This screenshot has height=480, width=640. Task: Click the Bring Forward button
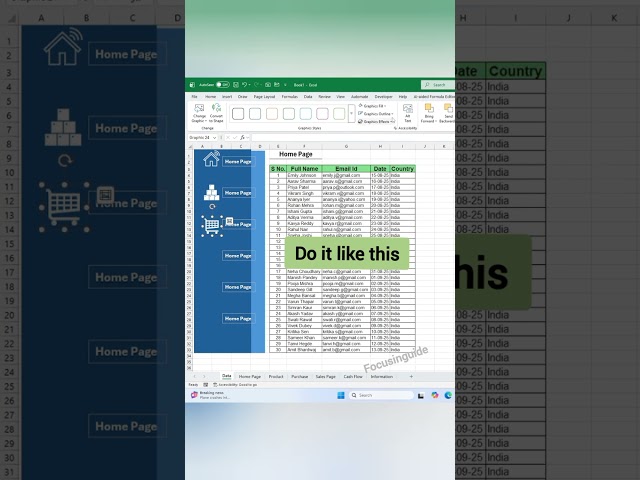point(429,113)
